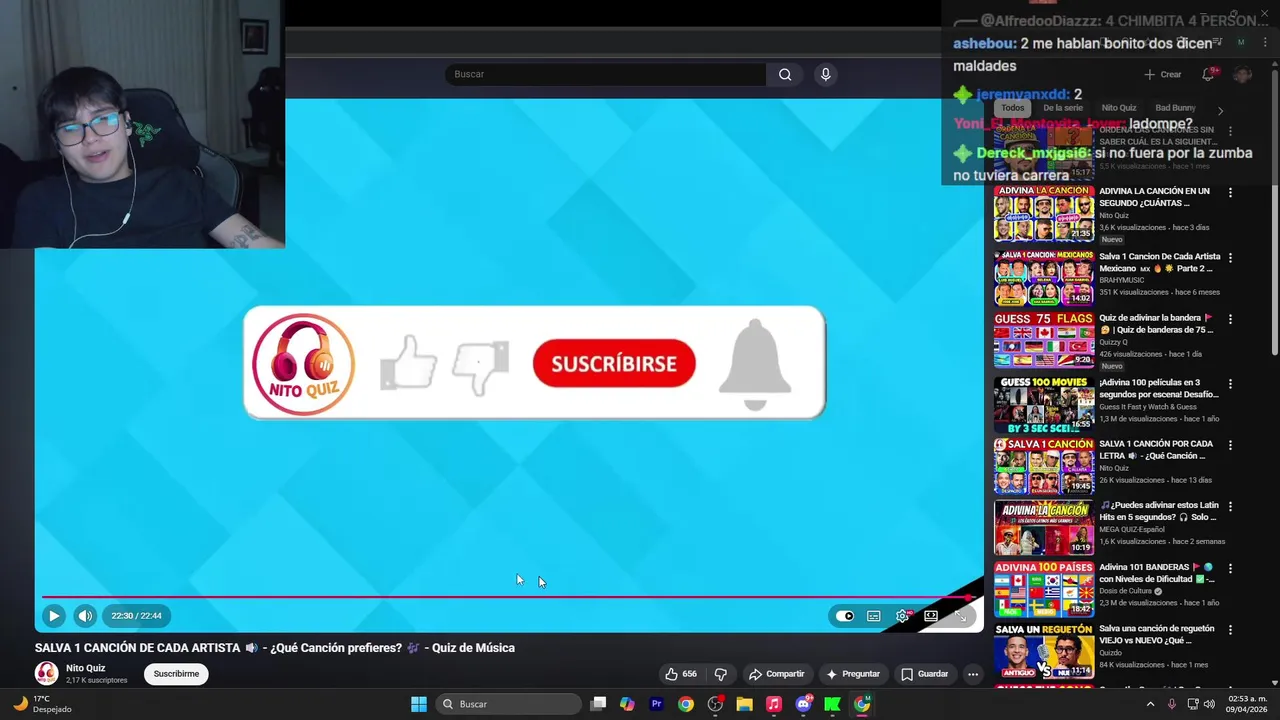Open the Nito Quiz channel name link
This screenshot has width=1280, height=720.
(86, 668)
